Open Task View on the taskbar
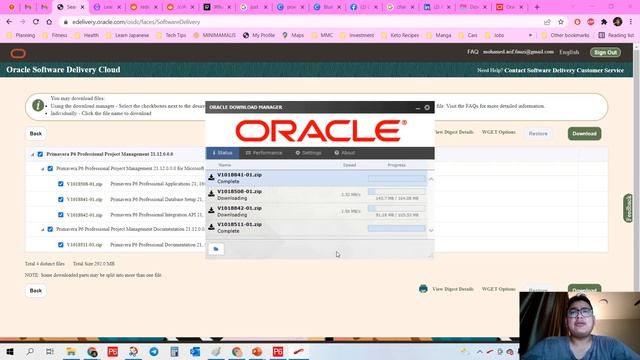 pyautogui.click(x=50, y=351)
